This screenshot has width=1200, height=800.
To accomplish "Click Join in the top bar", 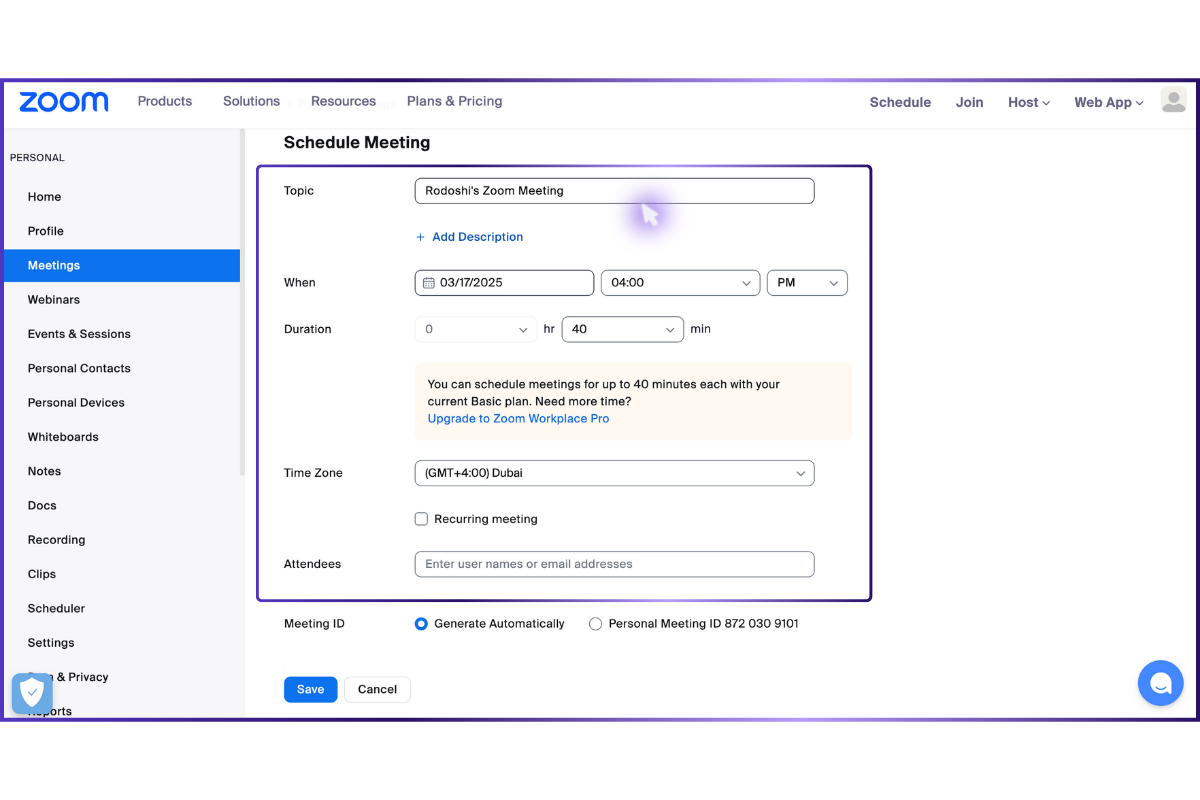I will pos(969,102).
